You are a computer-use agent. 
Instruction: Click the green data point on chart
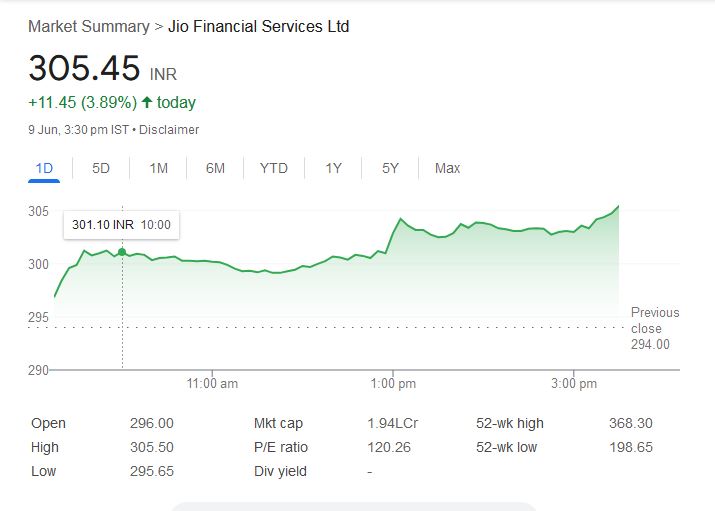[122, 252]
